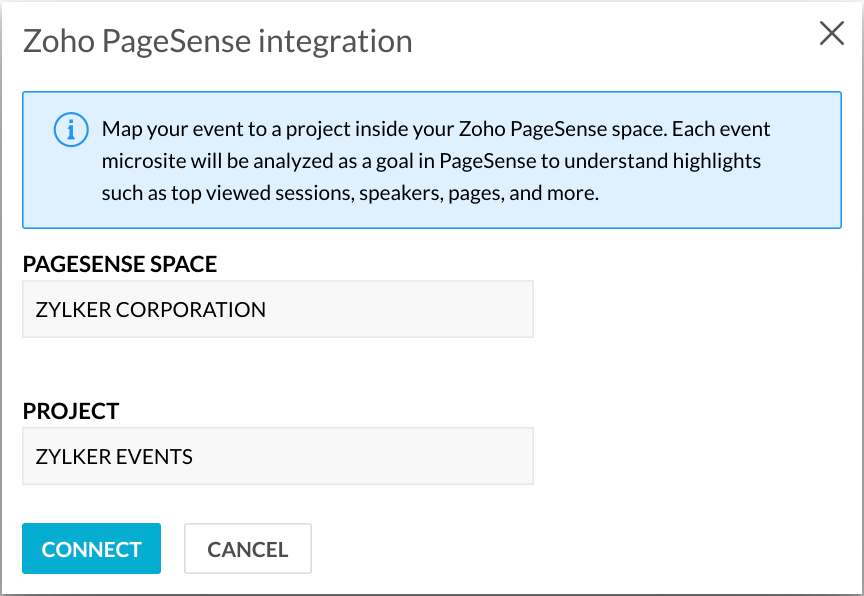Click the ZYLKER EVENTS value text
Image resolution: width=864 pixels, height=596 pixels.
point(114,457)
